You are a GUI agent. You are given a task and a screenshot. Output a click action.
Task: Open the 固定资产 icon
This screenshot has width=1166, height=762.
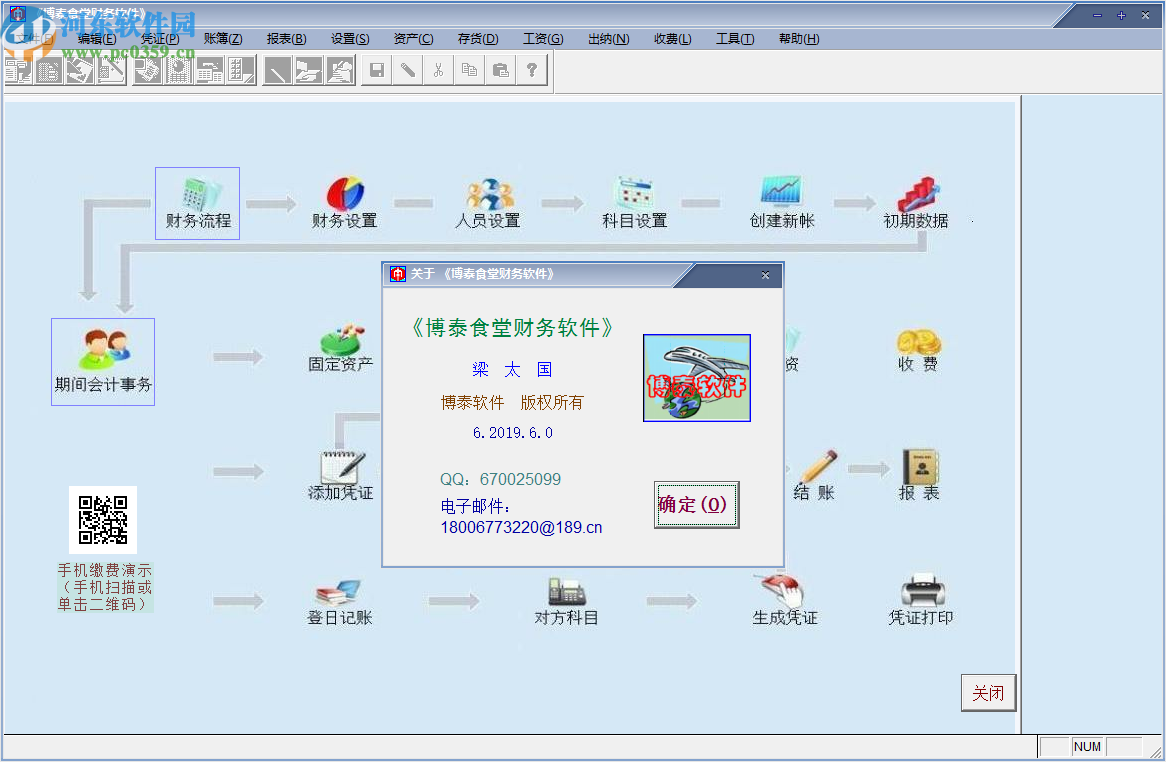coord(341,348)
